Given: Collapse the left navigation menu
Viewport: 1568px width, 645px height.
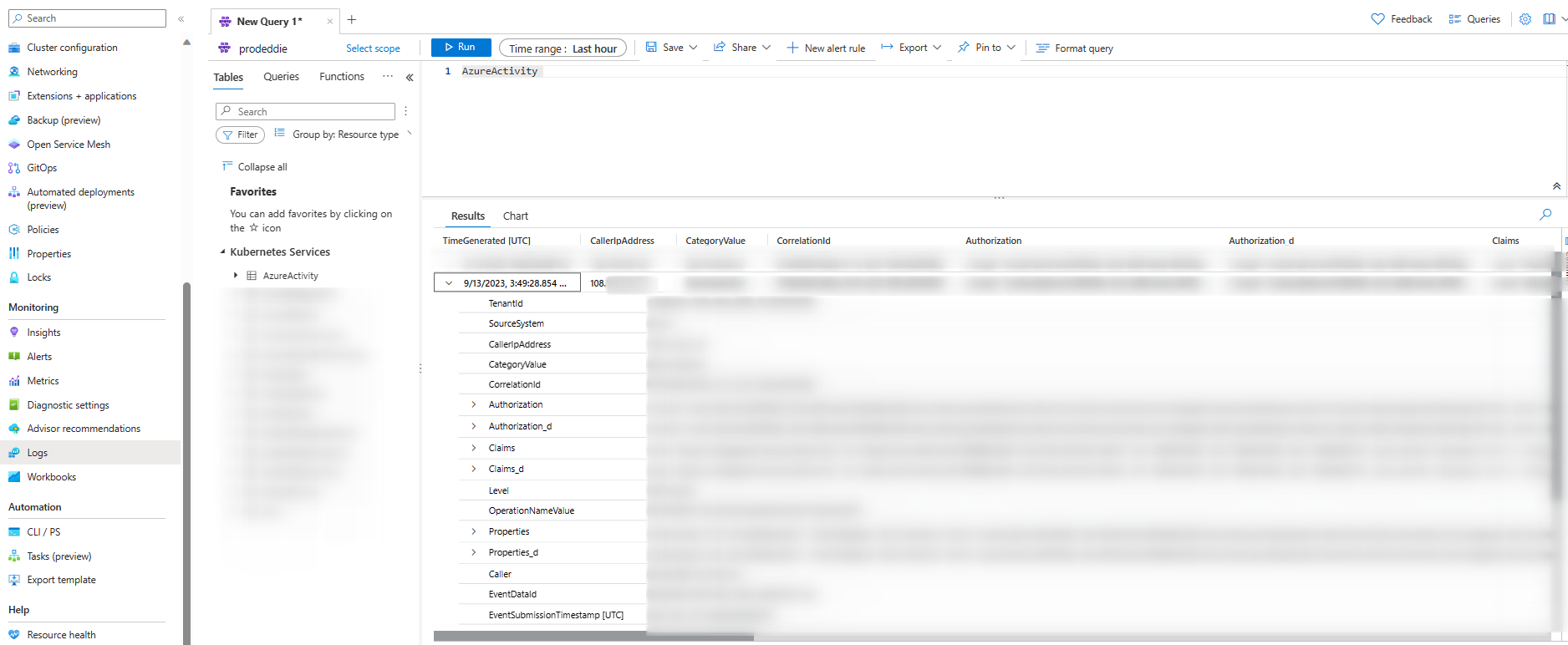Looking at the screenshot, I should pyautogui.click(x=181, y=19).
